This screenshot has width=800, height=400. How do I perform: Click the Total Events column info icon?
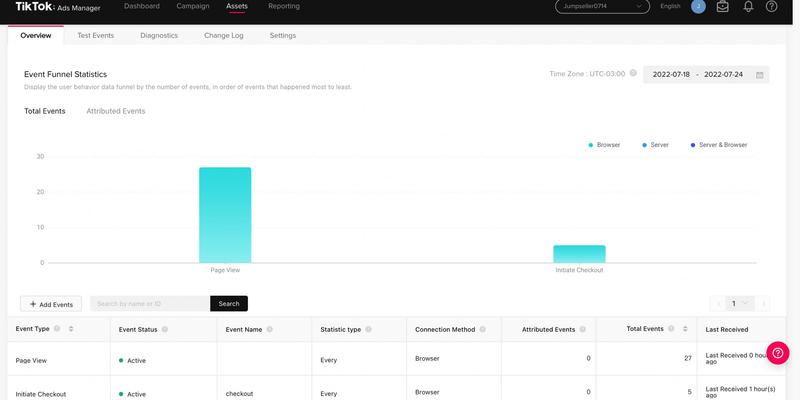coord(671,329)
